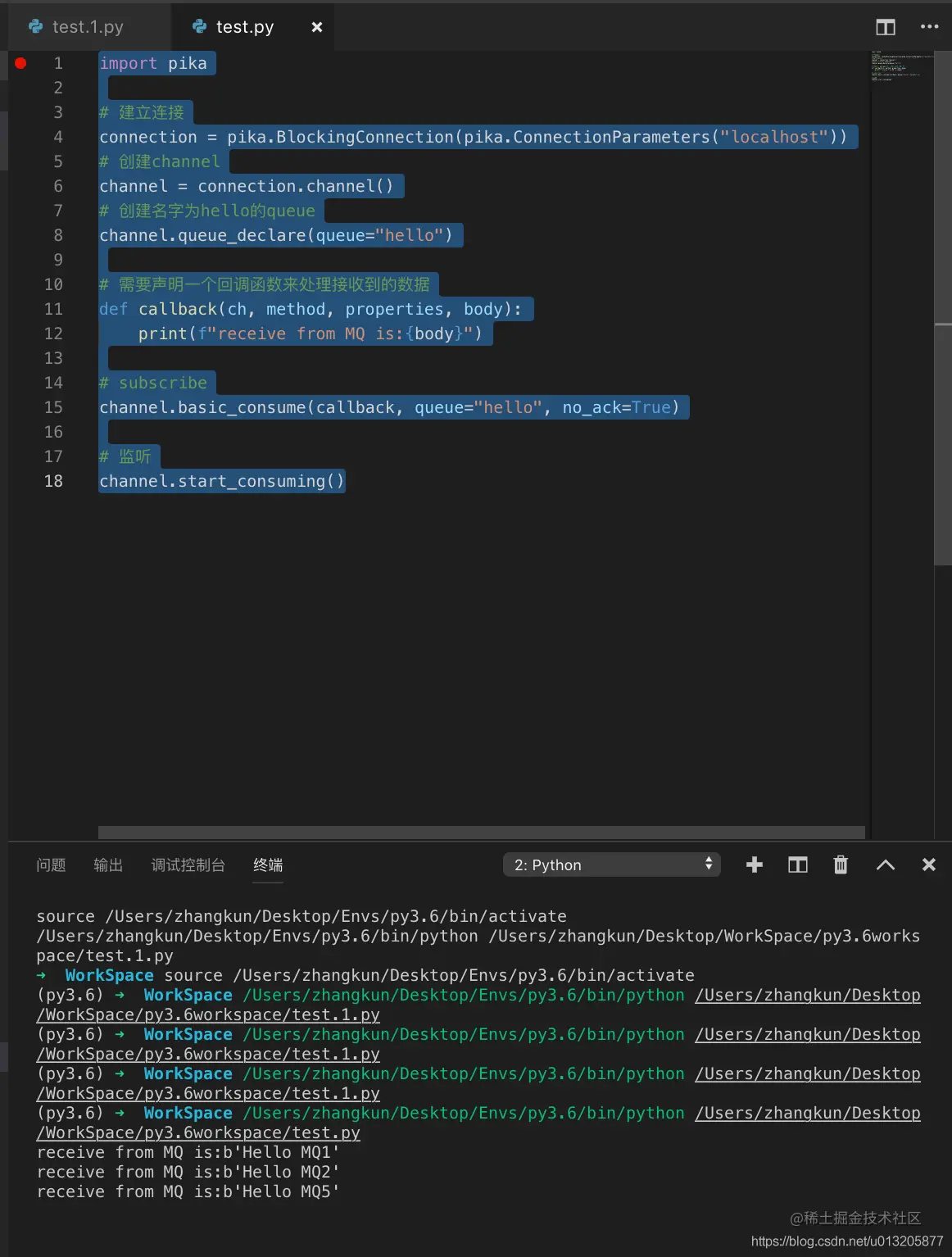
Task: Close the test.py tab
Action: tap(316, 27)
